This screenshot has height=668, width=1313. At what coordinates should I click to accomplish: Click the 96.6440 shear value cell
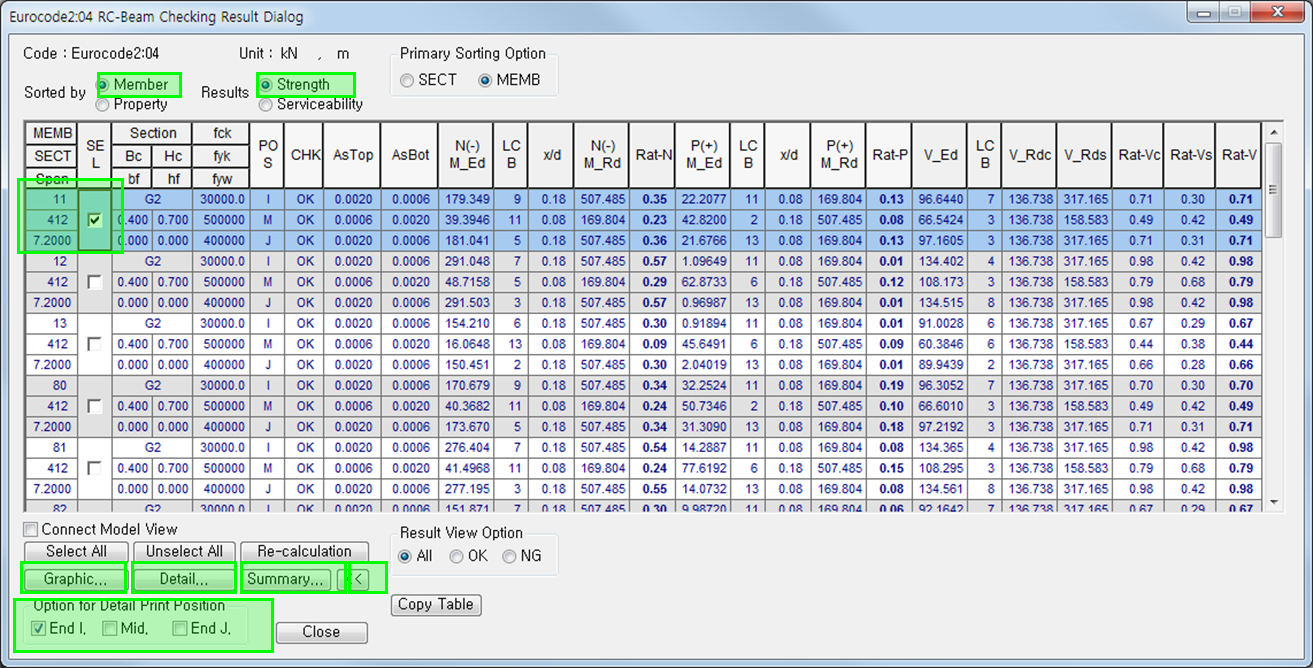pyautogui.click(x=941, y=199)
